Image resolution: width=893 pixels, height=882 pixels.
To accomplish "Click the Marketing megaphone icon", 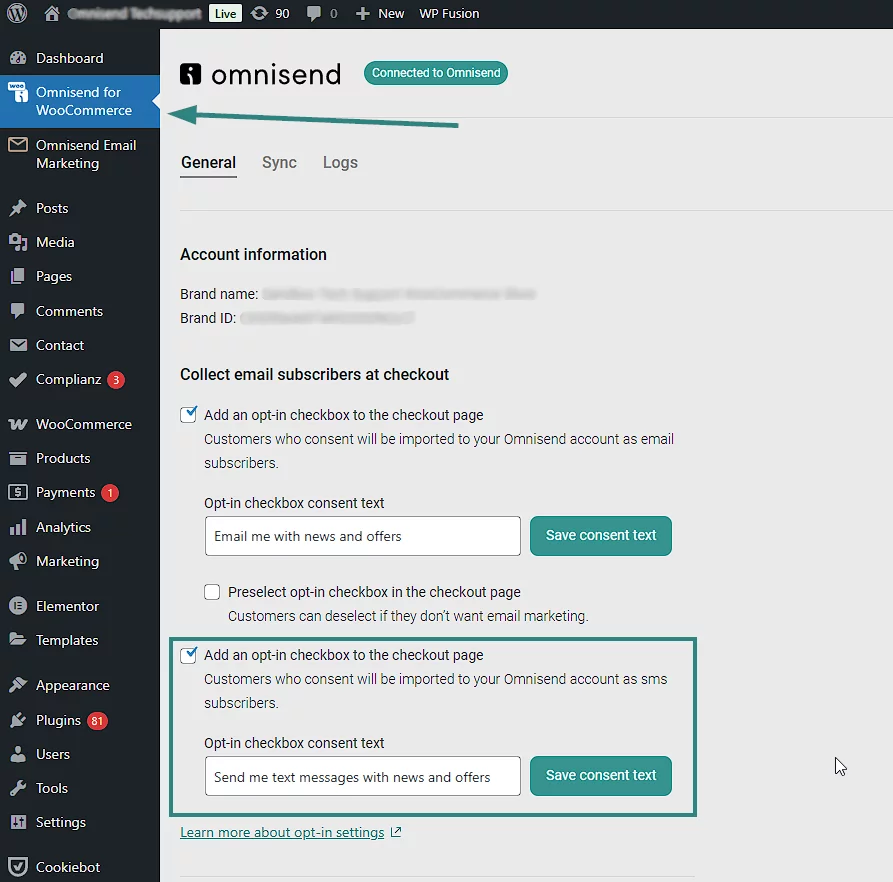I will 18,561.
